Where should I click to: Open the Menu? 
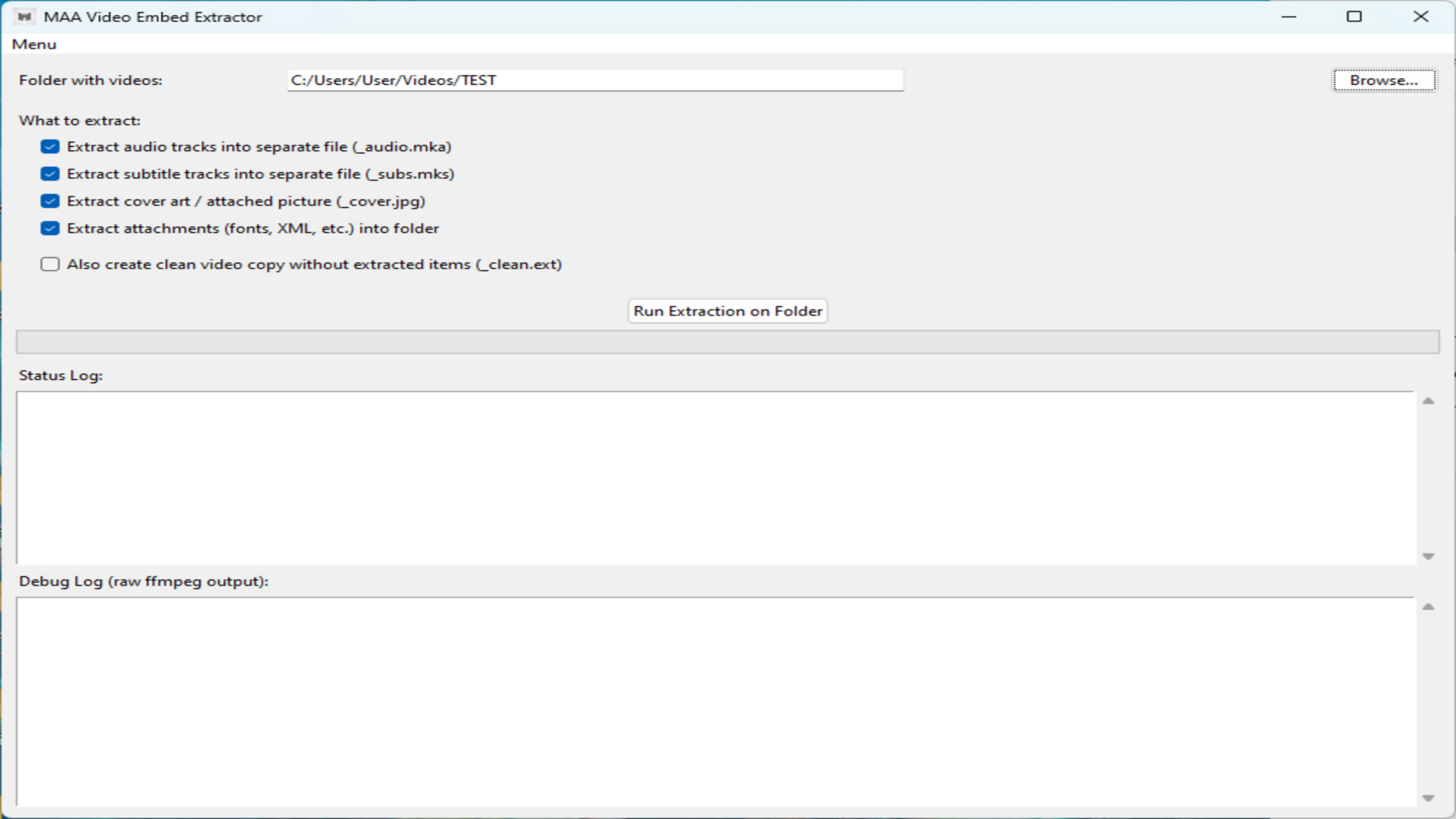pos(33,44)
